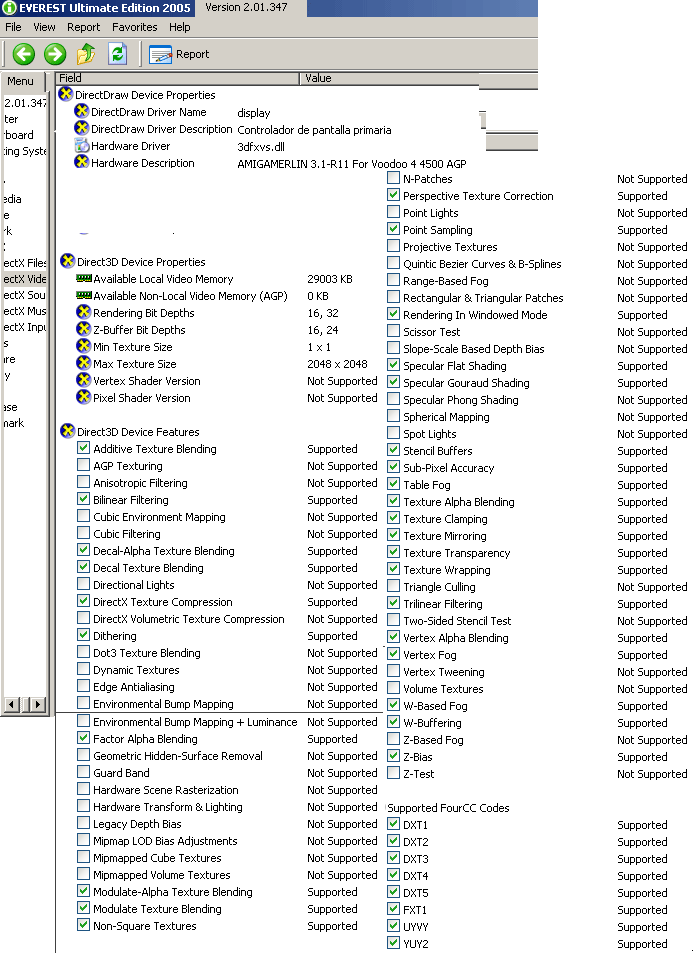The width and height of the screenshot is (693, 953).
Task: Select the DirectDraw Device Properties header icon
Action: tap(66, 94)
